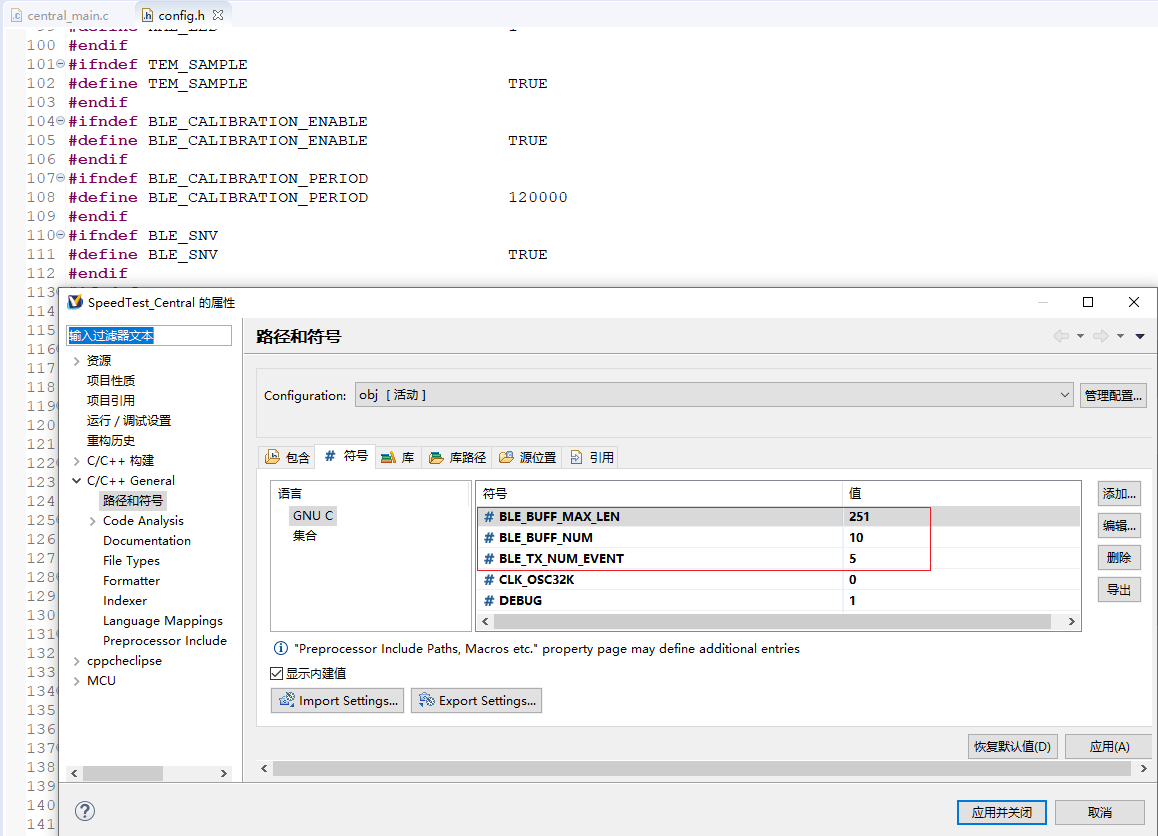
Task: Click the back navigation arrow icon
Action: pyautogui.click(x=1061, y=336)
